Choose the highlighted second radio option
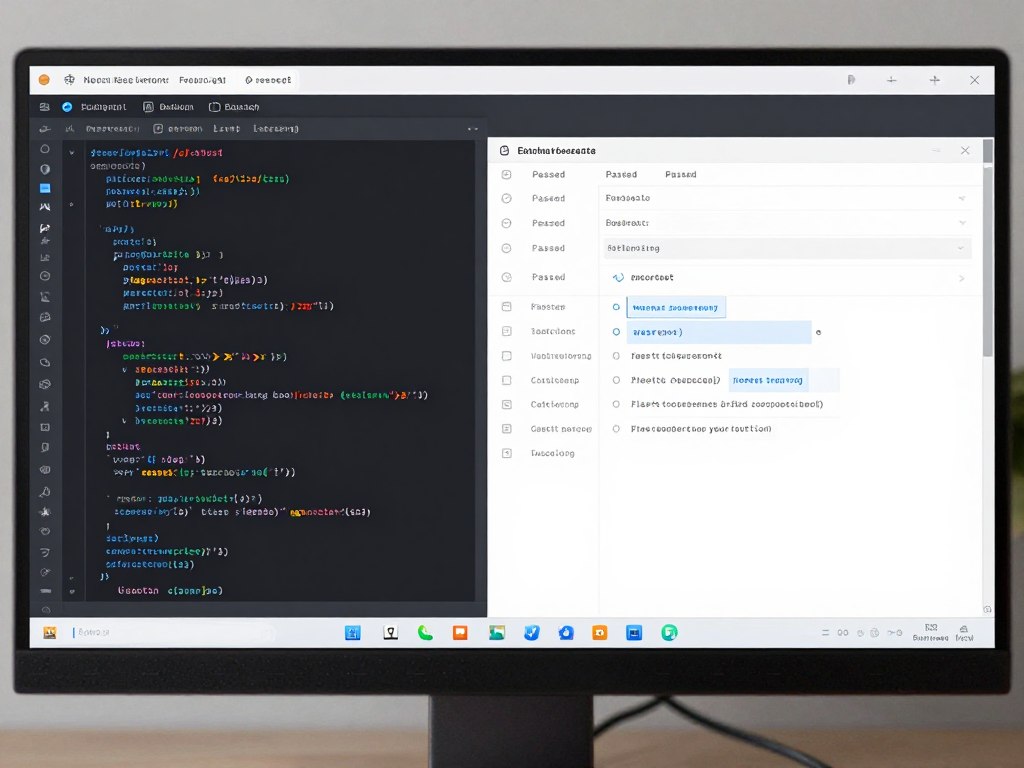 [x=616, y=332]
